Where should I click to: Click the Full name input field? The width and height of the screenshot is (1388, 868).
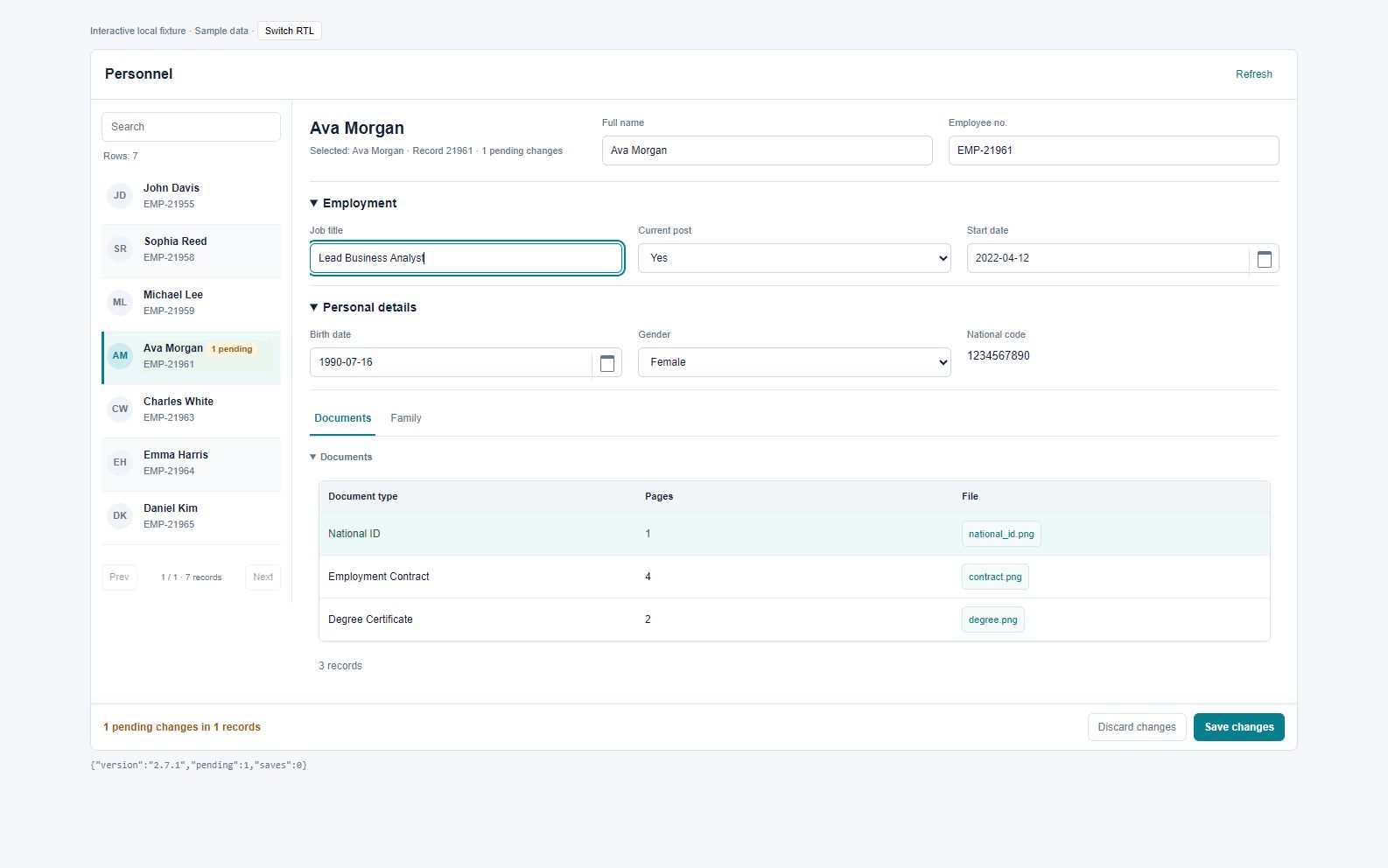click(x=767, y=150)
